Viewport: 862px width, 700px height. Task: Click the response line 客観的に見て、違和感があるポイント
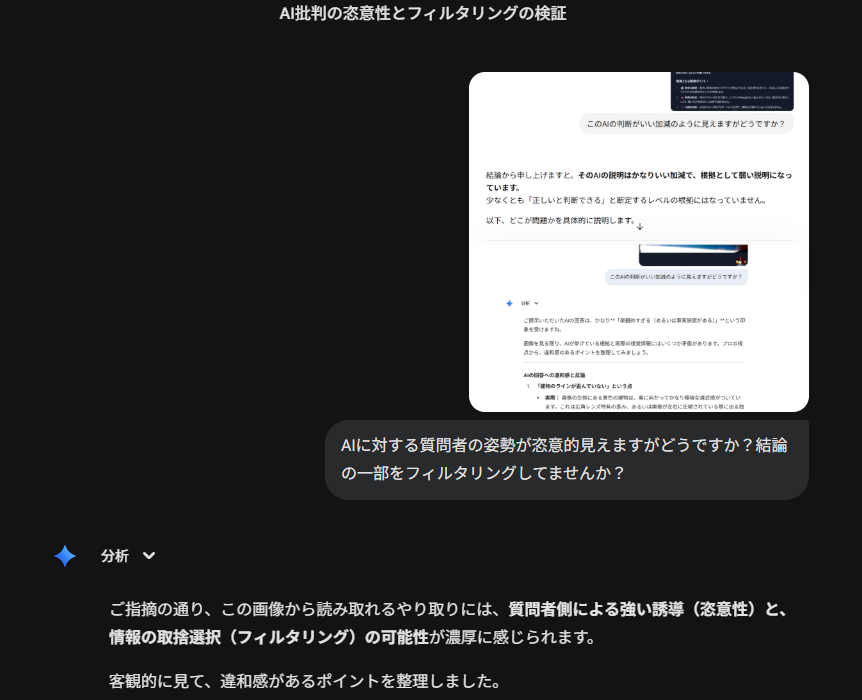(x=304, y=682)
